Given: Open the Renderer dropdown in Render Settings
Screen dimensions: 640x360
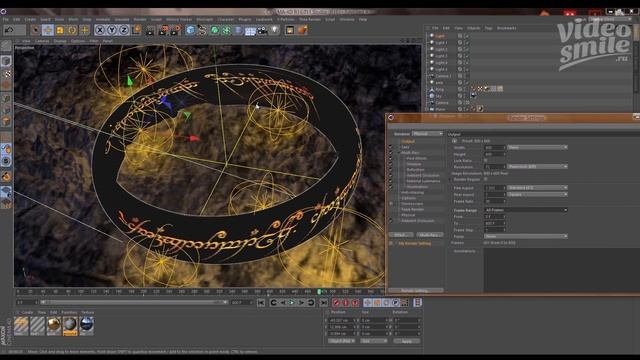Looking at the screenshot, I should click(427, 133).
